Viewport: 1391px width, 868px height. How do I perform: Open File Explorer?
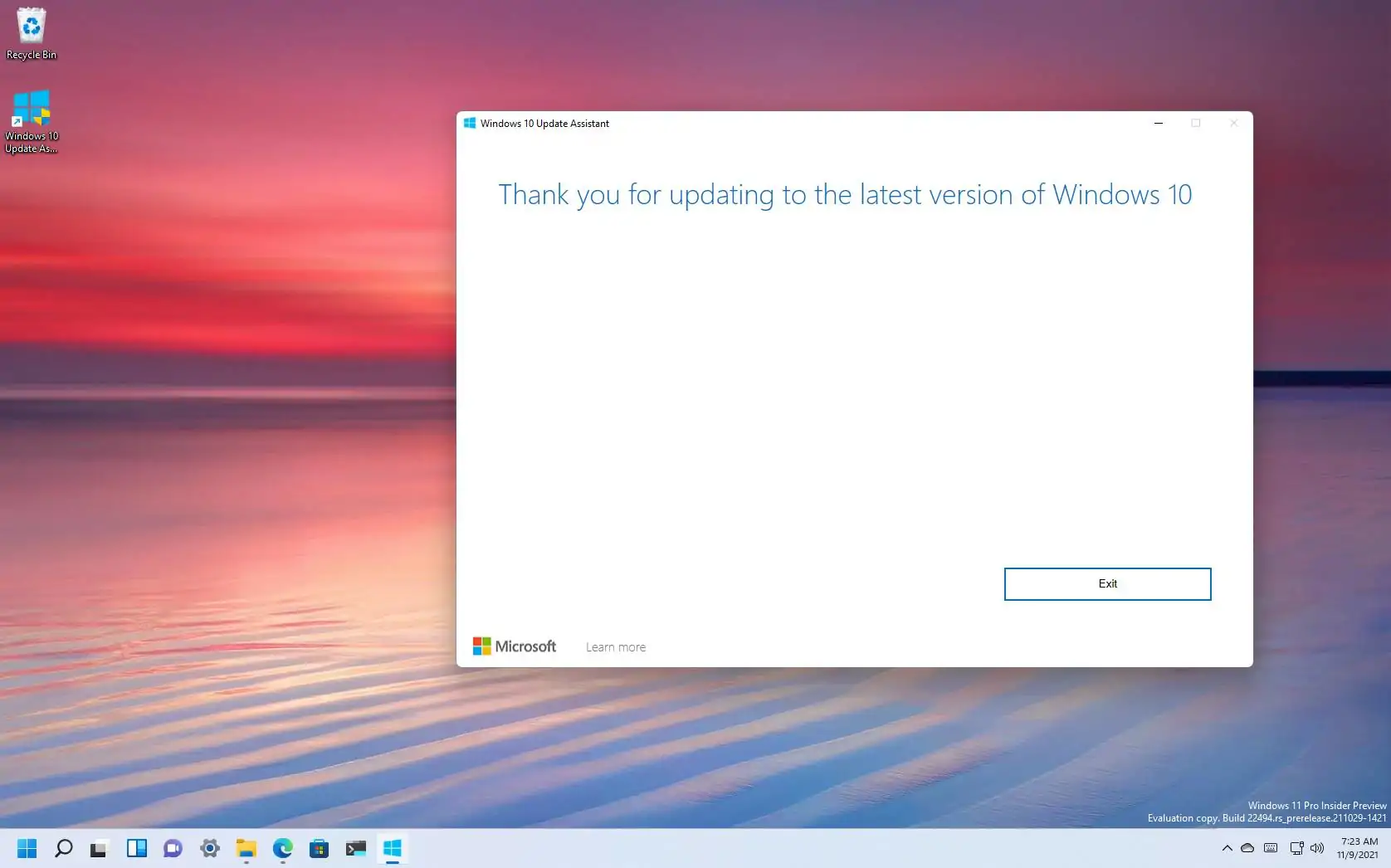[246, 849]
